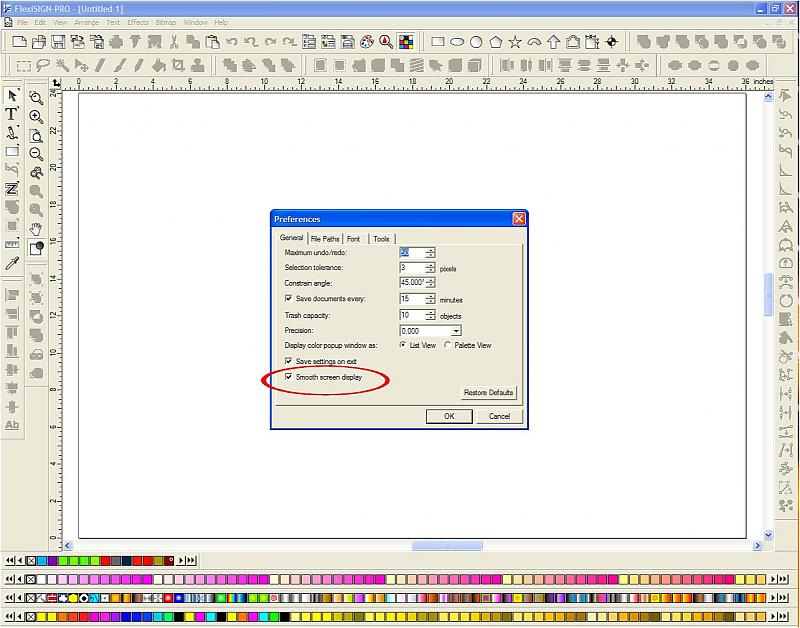Click the magnifier with red drop icon

tap(386, 42)
